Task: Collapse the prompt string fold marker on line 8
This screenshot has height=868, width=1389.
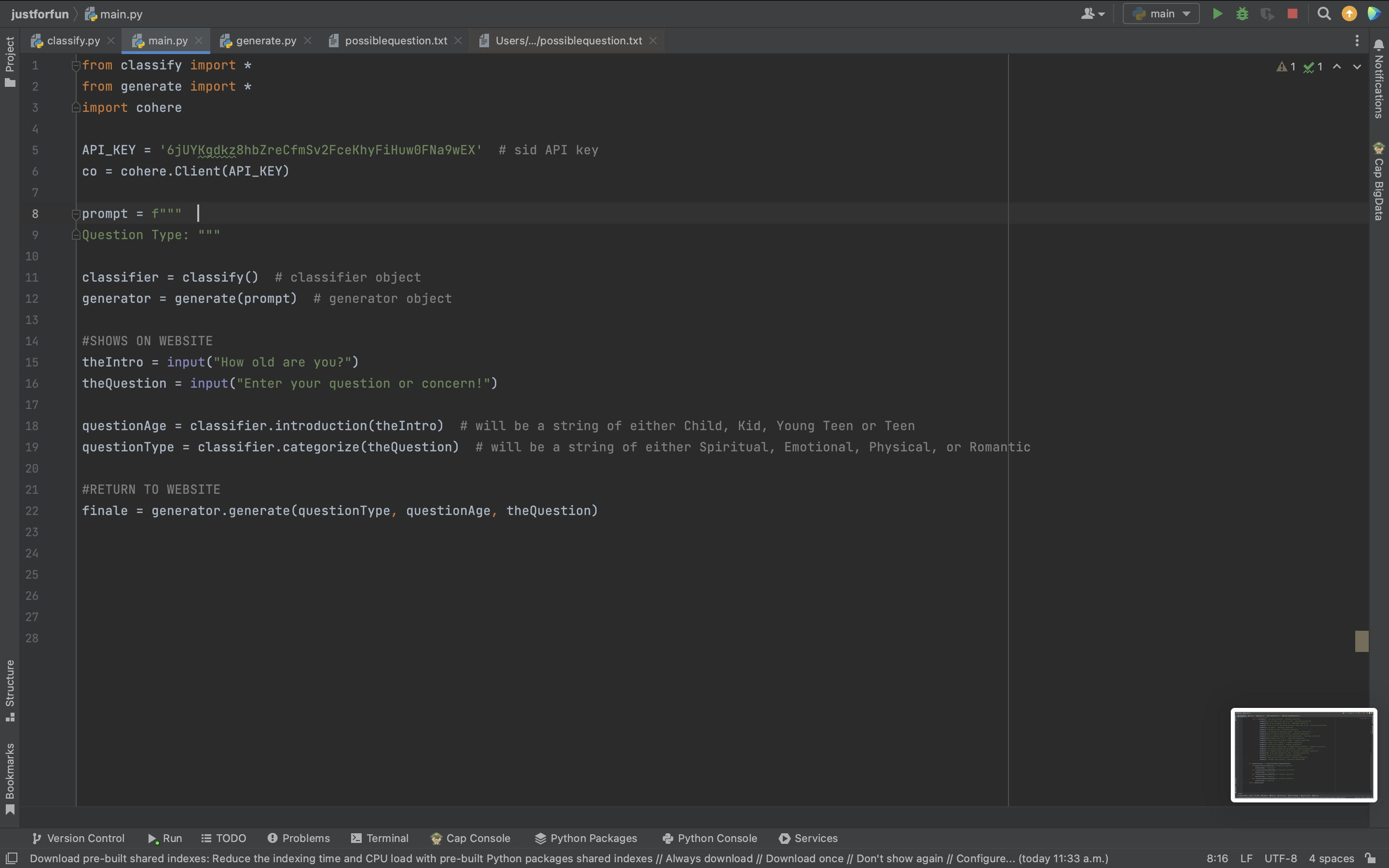Action: [x=75, y=214]
